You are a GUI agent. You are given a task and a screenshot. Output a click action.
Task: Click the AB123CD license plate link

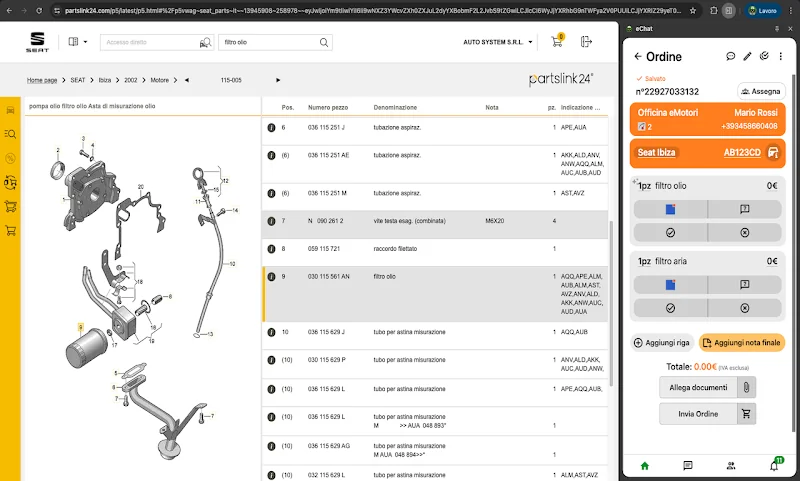(x=742, y=152)
